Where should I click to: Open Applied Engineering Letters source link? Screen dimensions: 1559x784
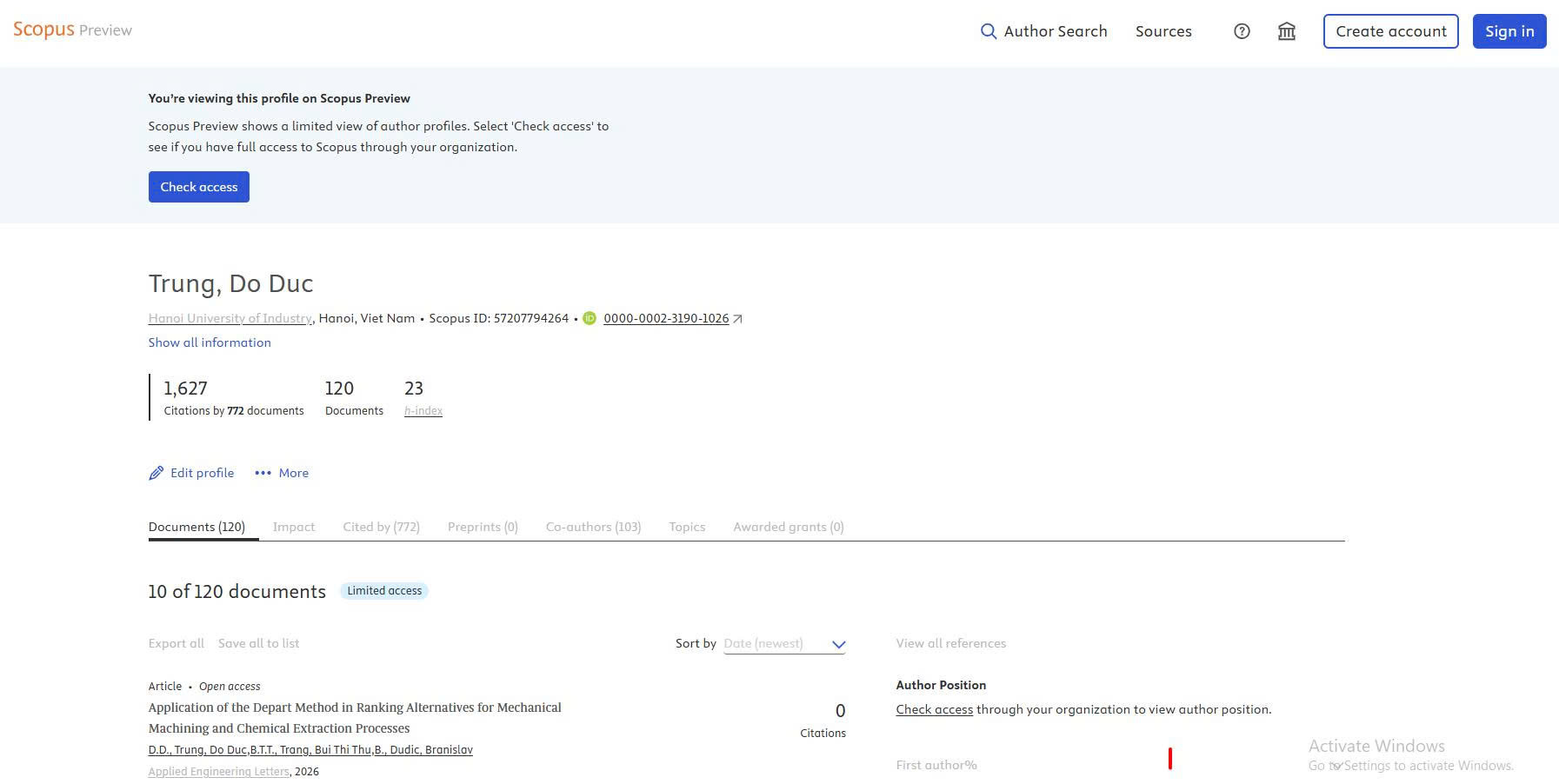coord(218,772)
